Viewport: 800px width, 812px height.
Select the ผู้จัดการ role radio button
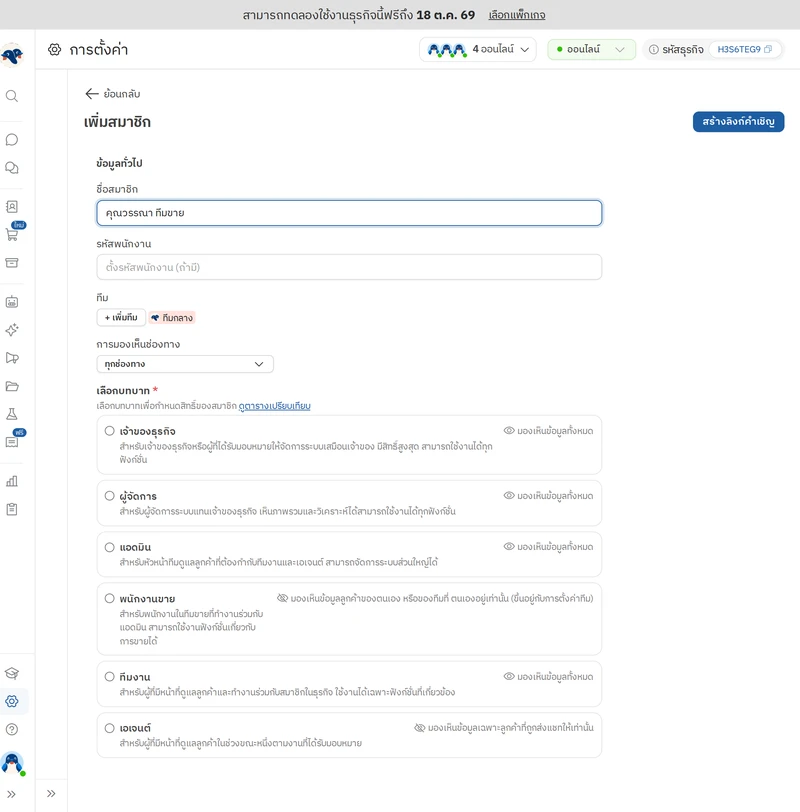(109, 496)
